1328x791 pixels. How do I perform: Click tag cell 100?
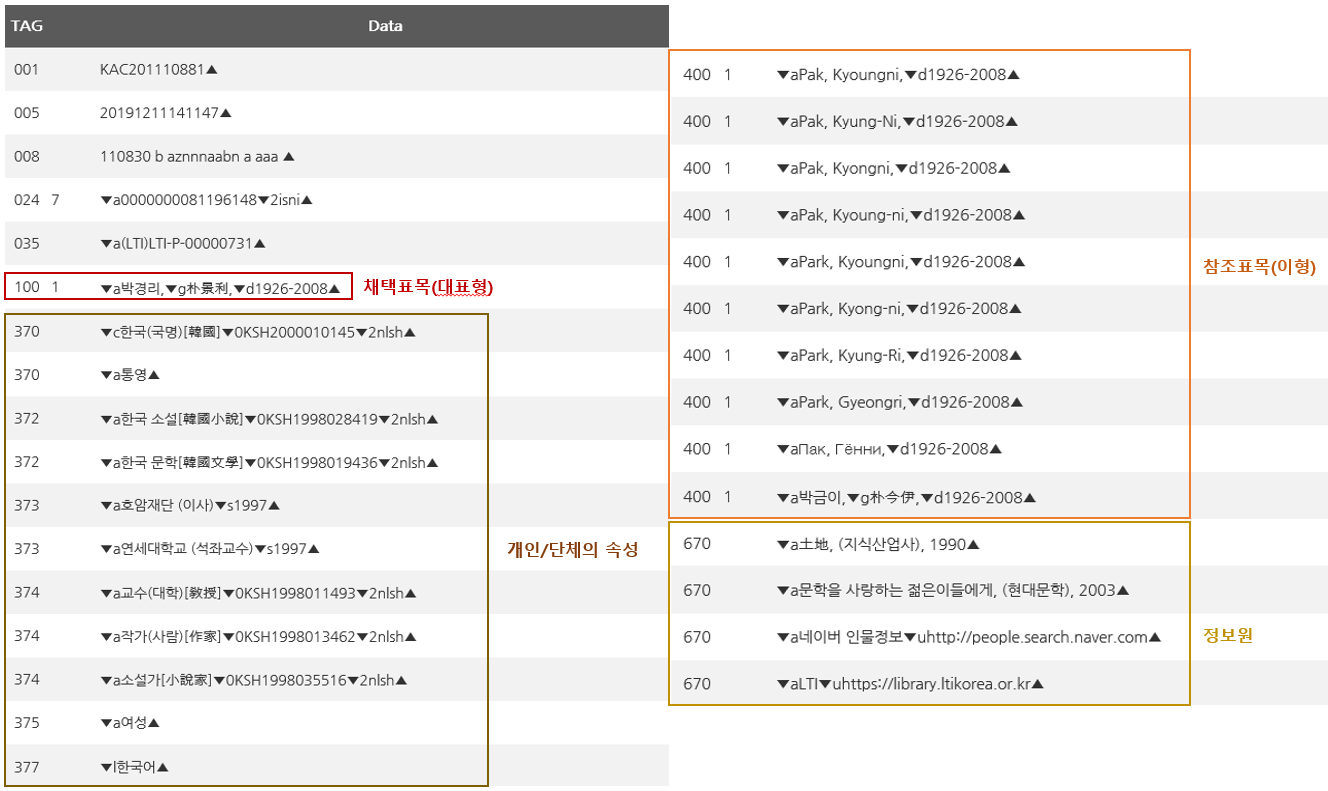[x=27, y=287]
